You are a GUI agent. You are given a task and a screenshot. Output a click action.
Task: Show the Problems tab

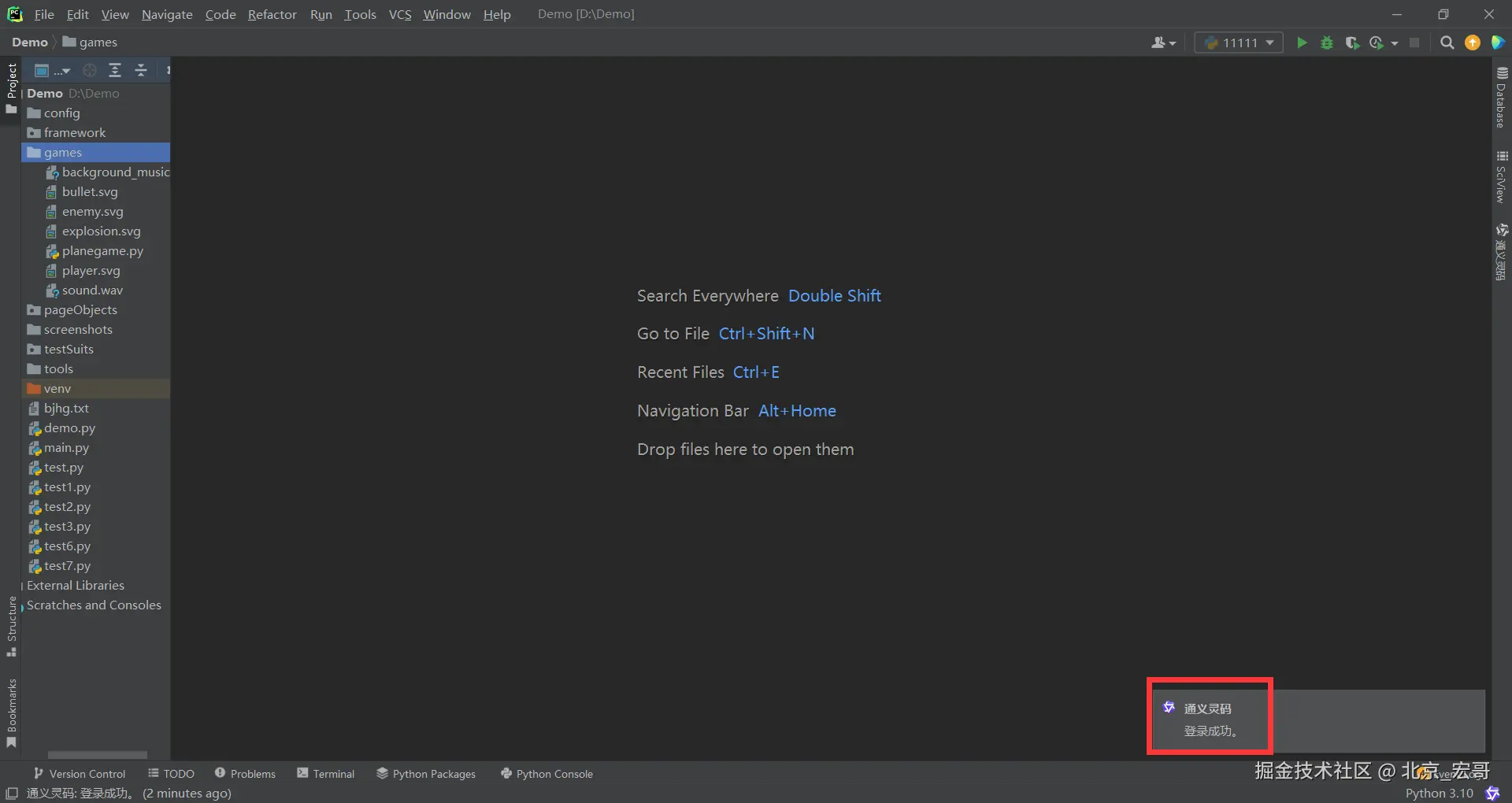point(245,774)
